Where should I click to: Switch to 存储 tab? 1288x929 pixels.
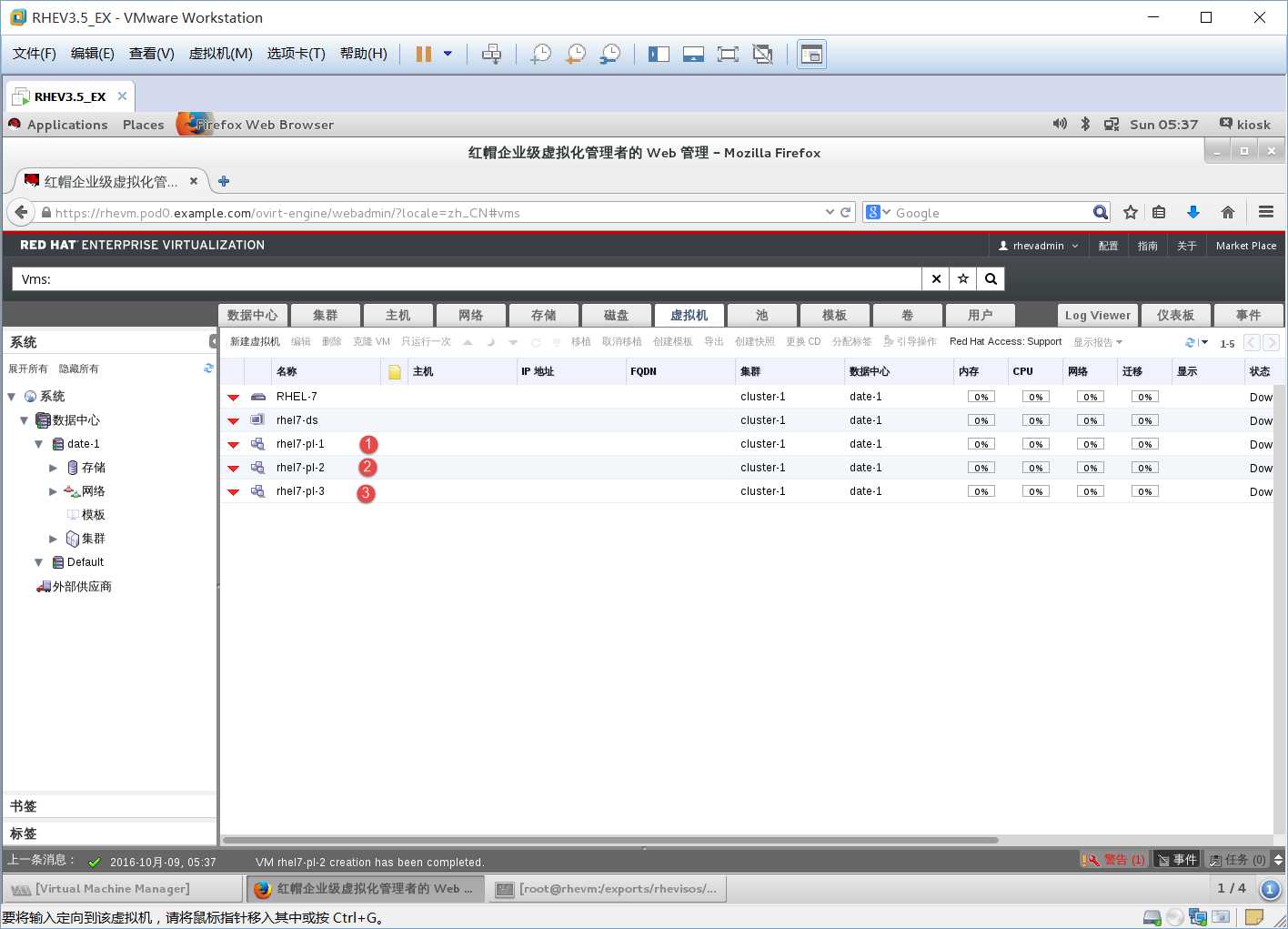coord(543,315)
